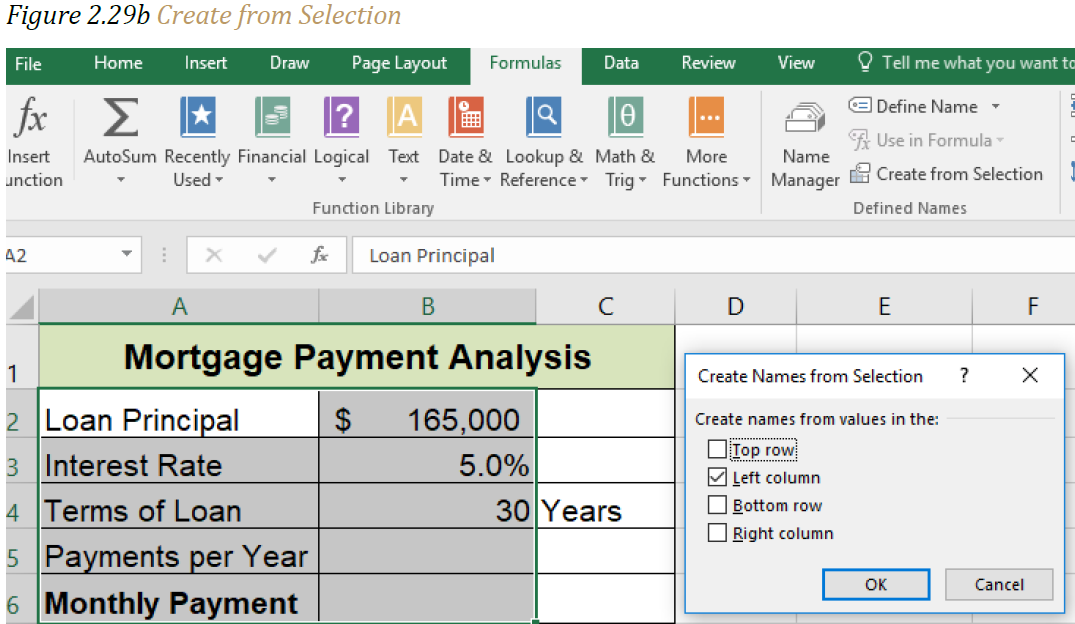Switch to the Insert tab

206,63
